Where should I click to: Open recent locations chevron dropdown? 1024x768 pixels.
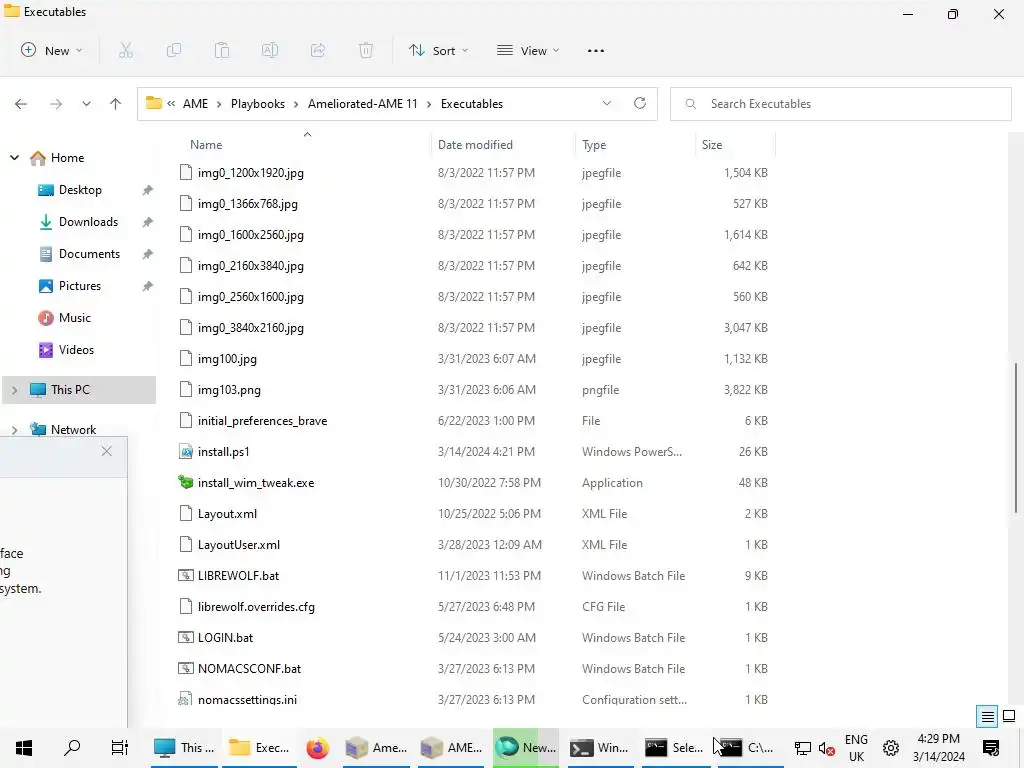(86, 104)
